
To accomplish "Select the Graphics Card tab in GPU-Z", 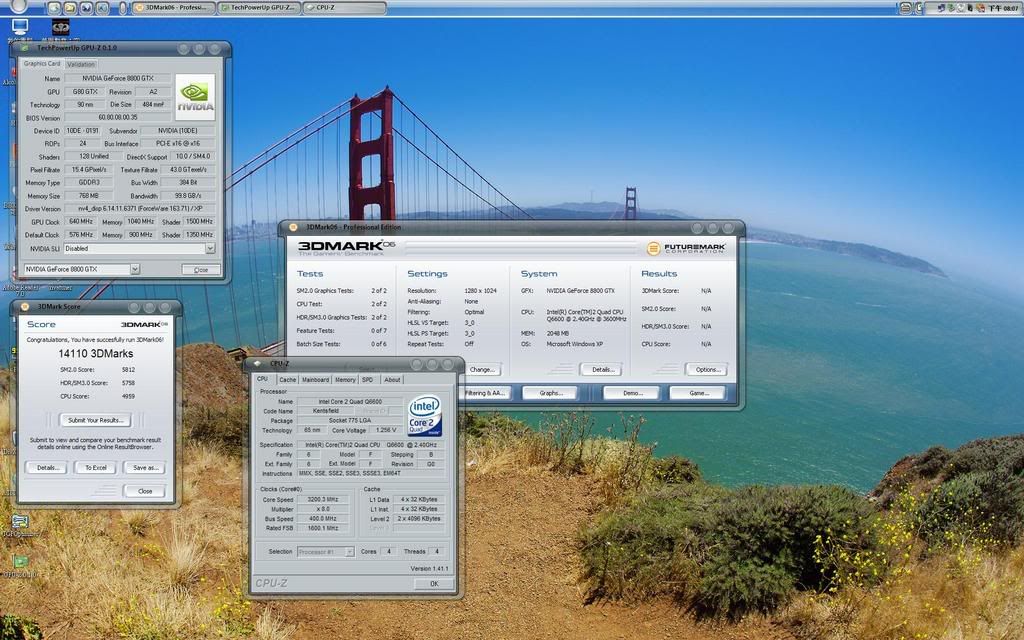I will (42, 63).
